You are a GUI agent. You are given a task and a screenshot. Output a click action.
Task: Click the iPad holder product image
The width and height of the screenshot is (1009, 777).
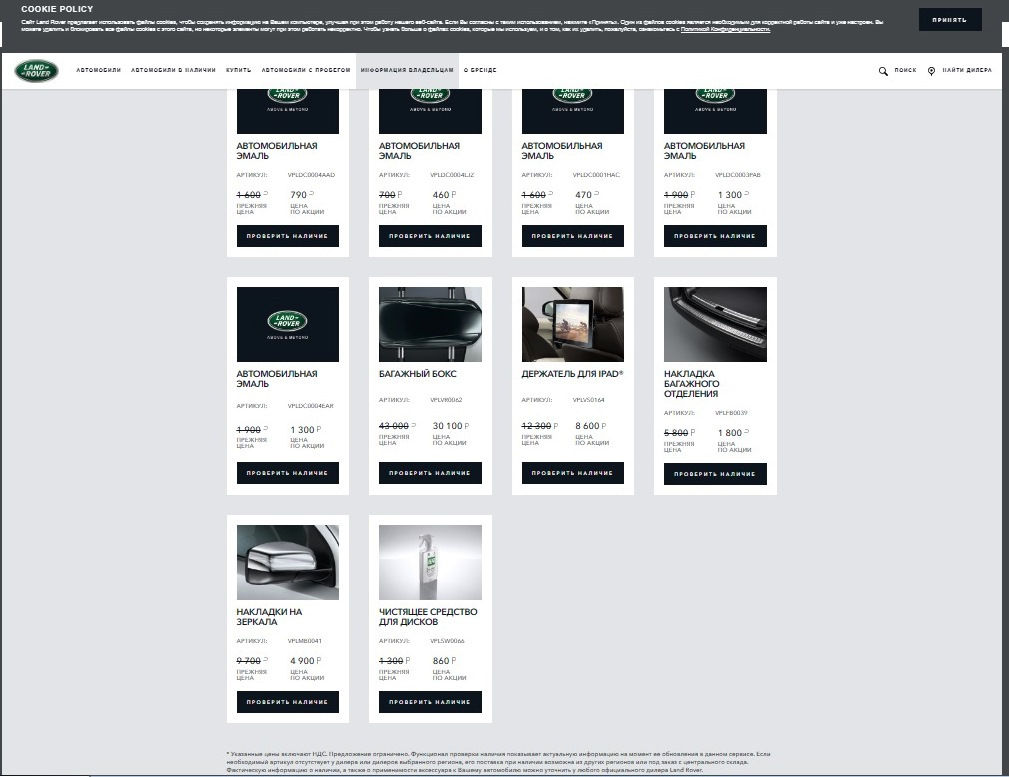point(573,324)
